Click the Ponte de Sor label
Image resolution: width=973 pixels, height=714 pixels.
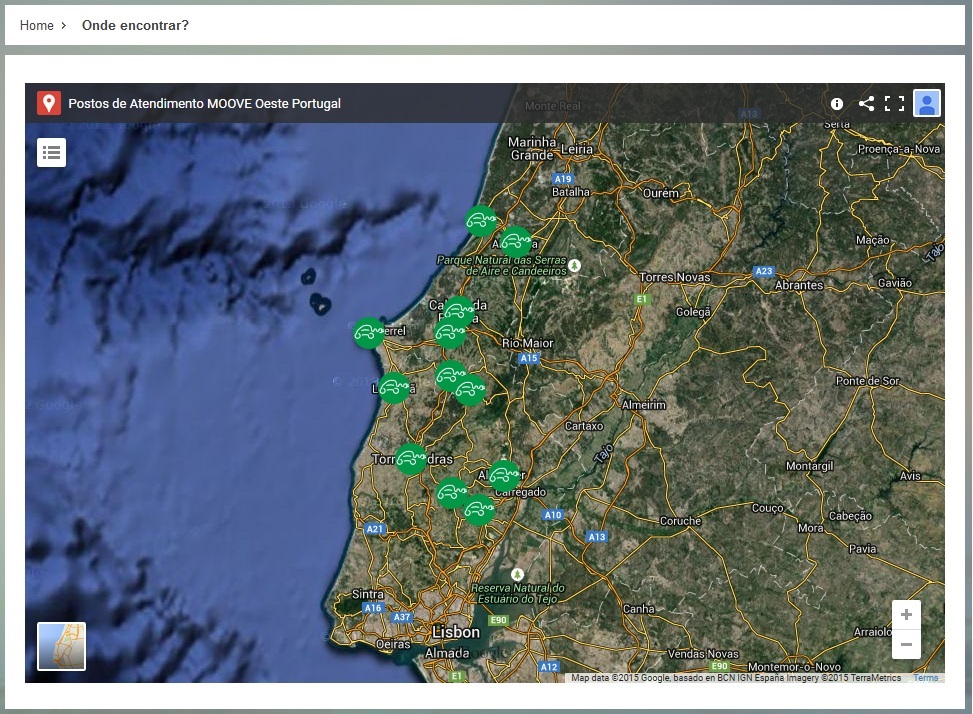(x=867, y=381)
